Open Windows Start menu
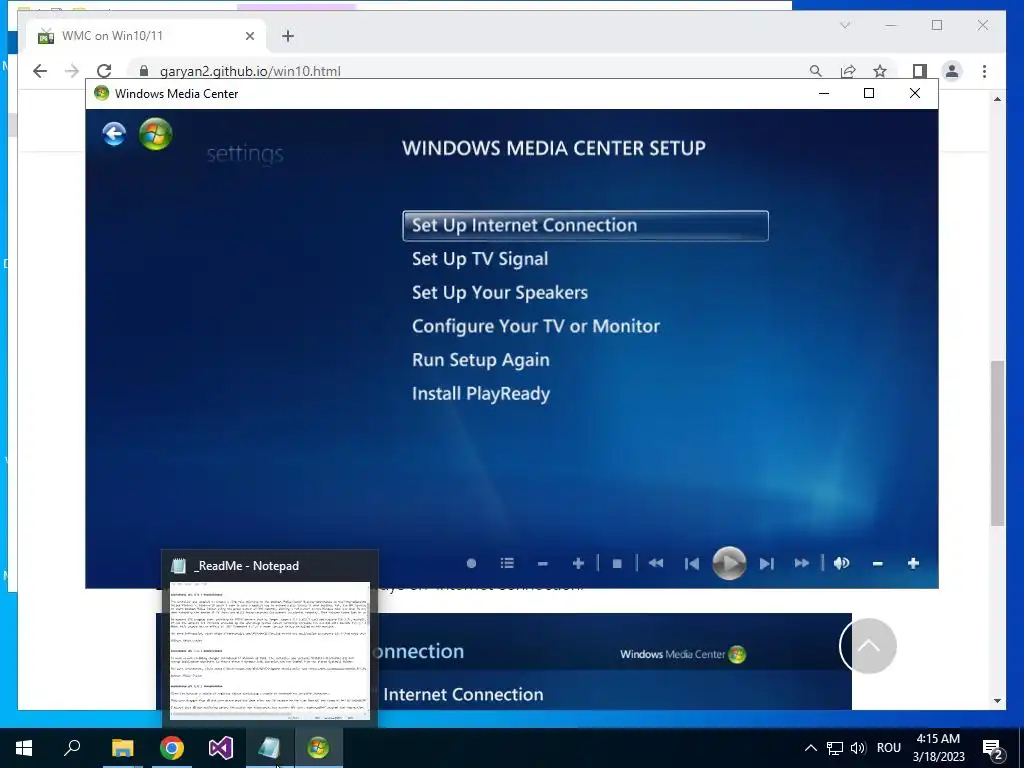 pyautogui.click(x=24, y=748)
